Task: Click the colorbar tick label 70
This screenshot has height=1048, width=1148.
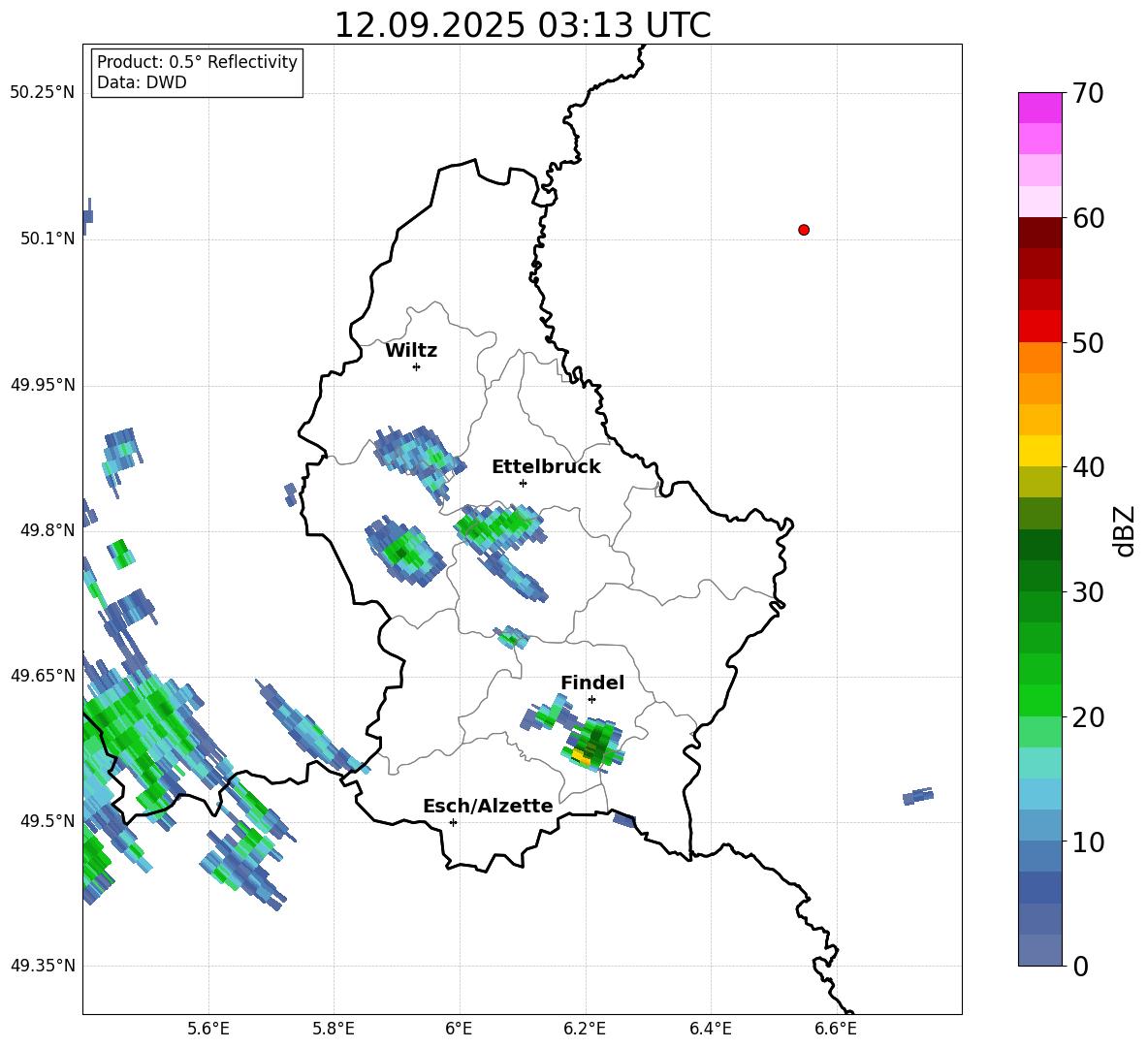Action: pyautogui.click(x=1088, y=94)
